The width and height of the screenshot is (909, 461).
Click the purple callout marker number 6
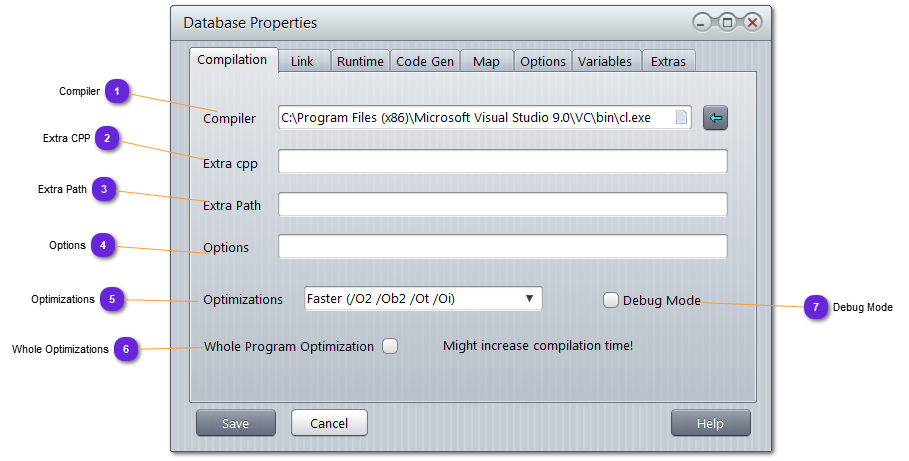pos(126,349)
